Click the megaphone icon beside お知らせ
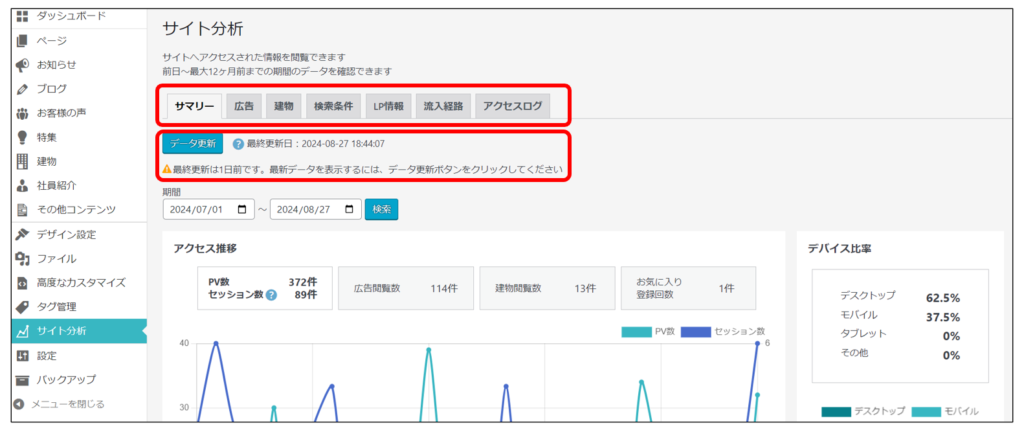 click(x=21, y=65)
